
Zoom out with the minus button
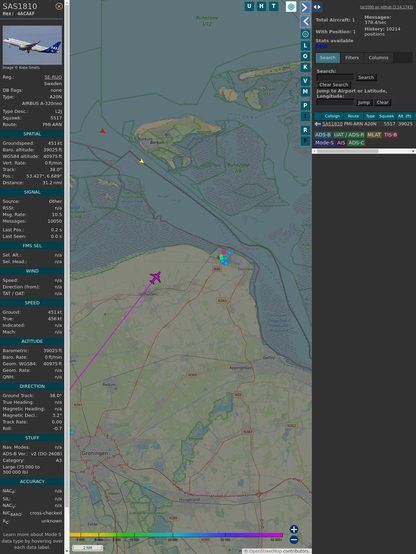click(294, 540)
